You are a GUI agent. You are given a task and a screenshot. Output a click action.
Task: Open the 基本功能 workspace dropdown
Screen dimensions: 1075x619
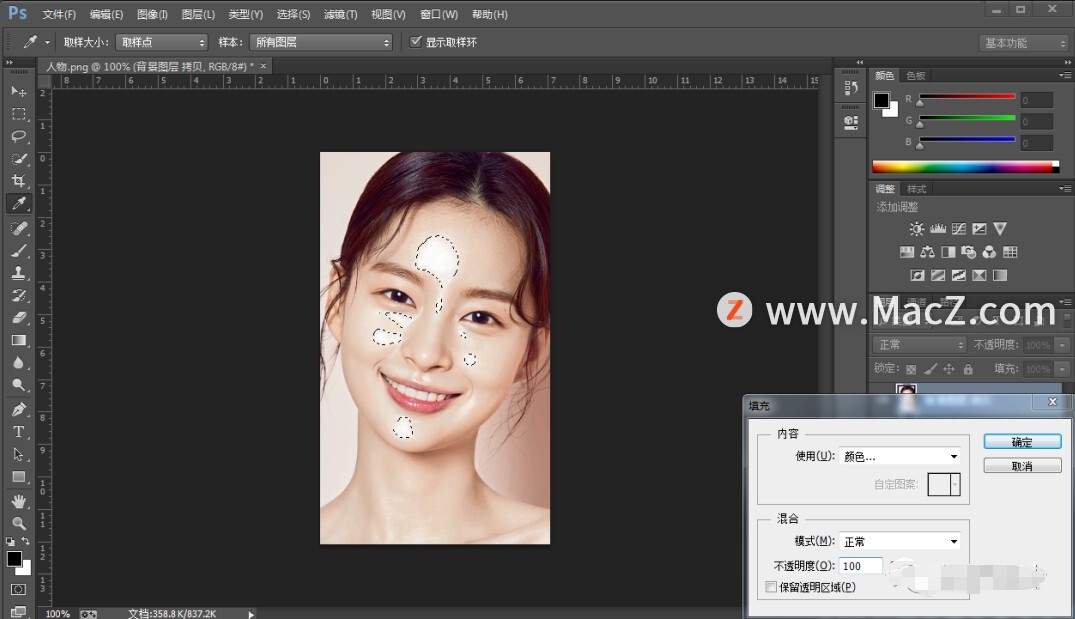coord(1024,43)
